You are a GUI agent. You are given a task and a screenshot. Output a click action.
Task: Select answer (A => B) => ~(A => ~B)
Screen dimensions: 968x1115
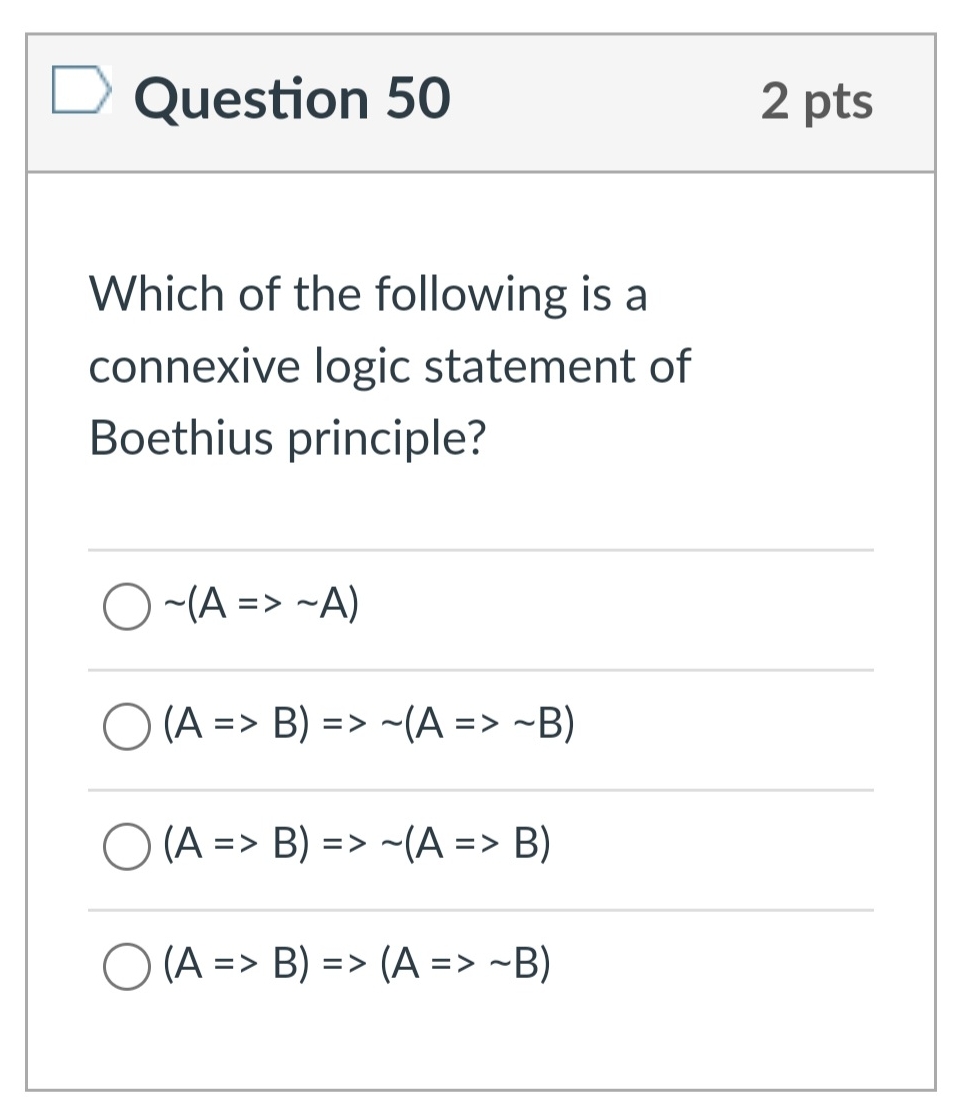tap(126, 726)
